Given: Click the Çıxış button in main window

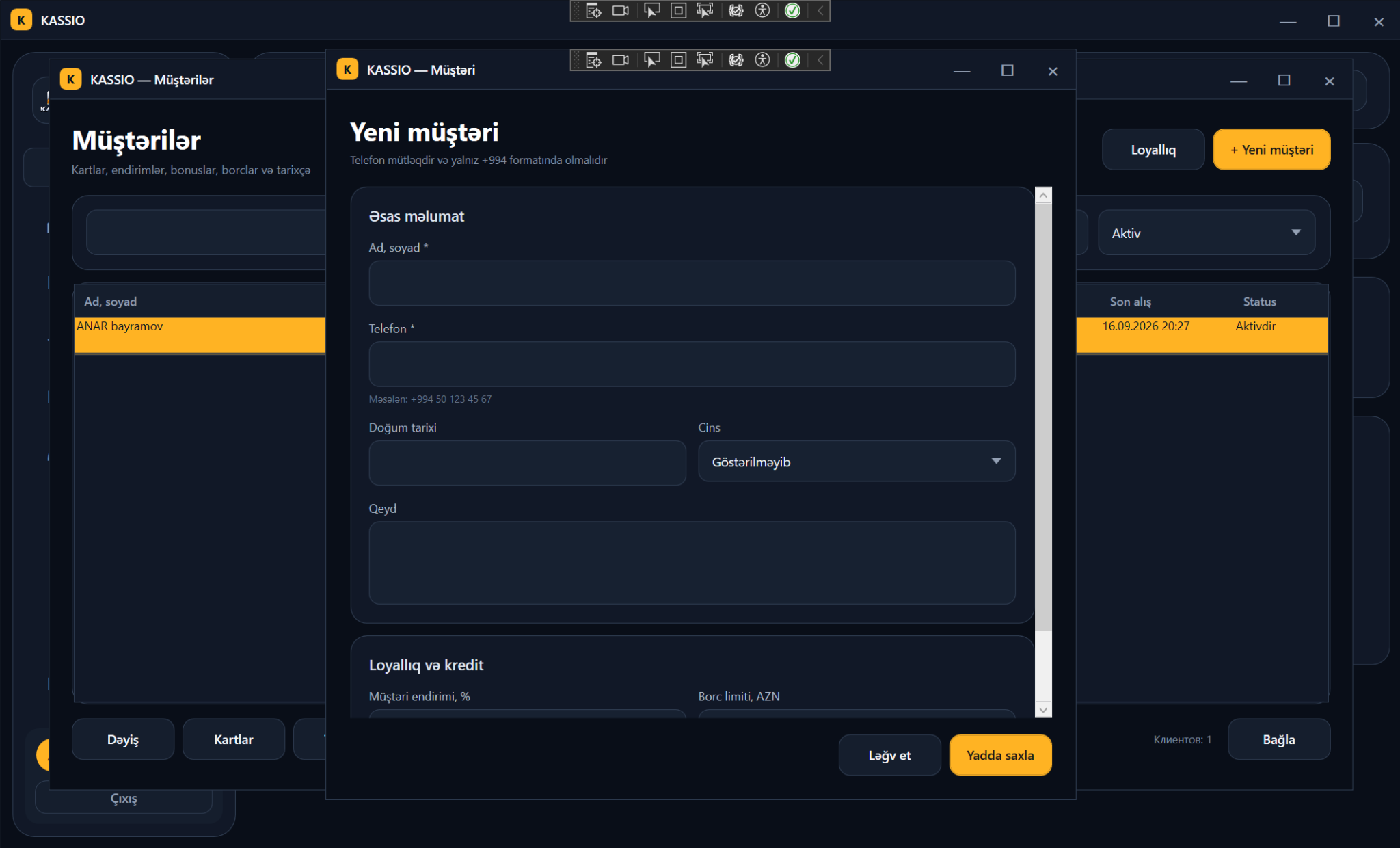Looking at the screenshot, I should point(124,798).
